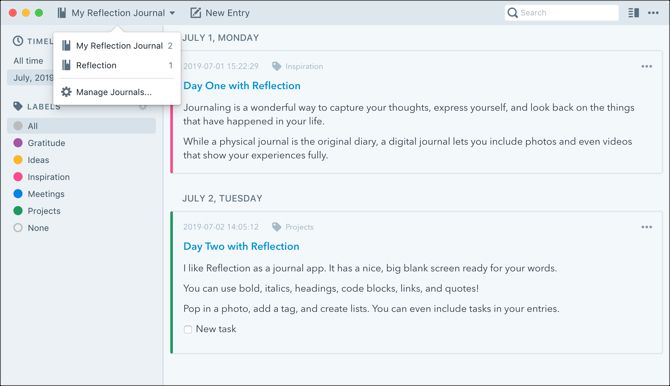Filter by Meetings label
The height and width of the screenshot is (386, 670).
tap(46, 194)
